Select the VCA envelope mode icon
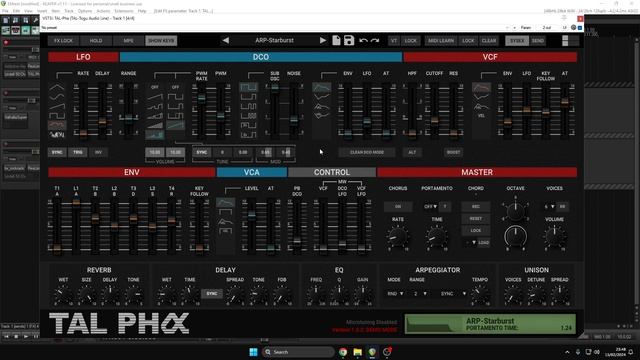This screenshot has width=640, height=360. click(x=225, y=202)
